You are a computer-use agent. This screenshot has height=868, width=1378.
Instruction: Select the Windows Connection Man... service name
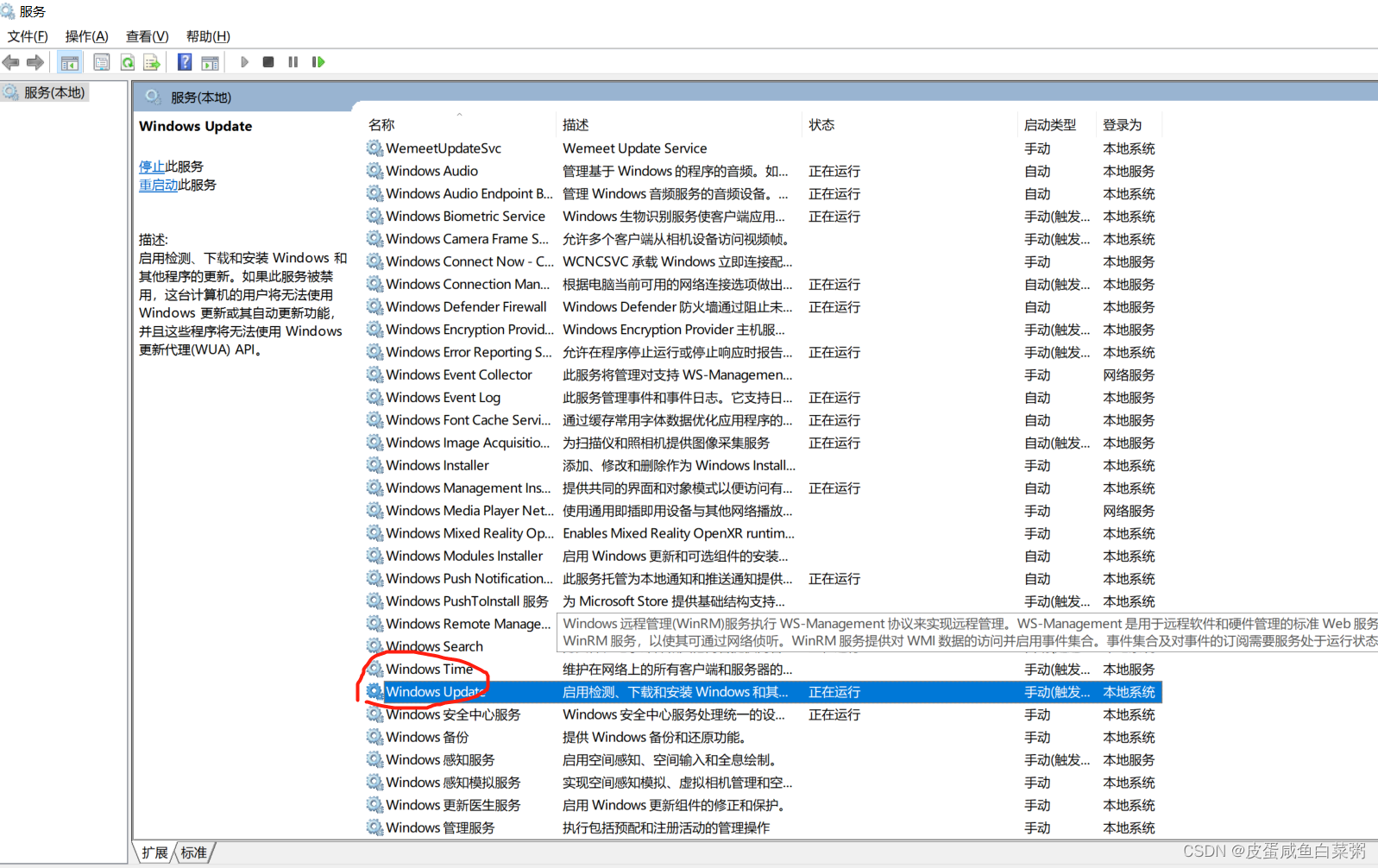468,285
